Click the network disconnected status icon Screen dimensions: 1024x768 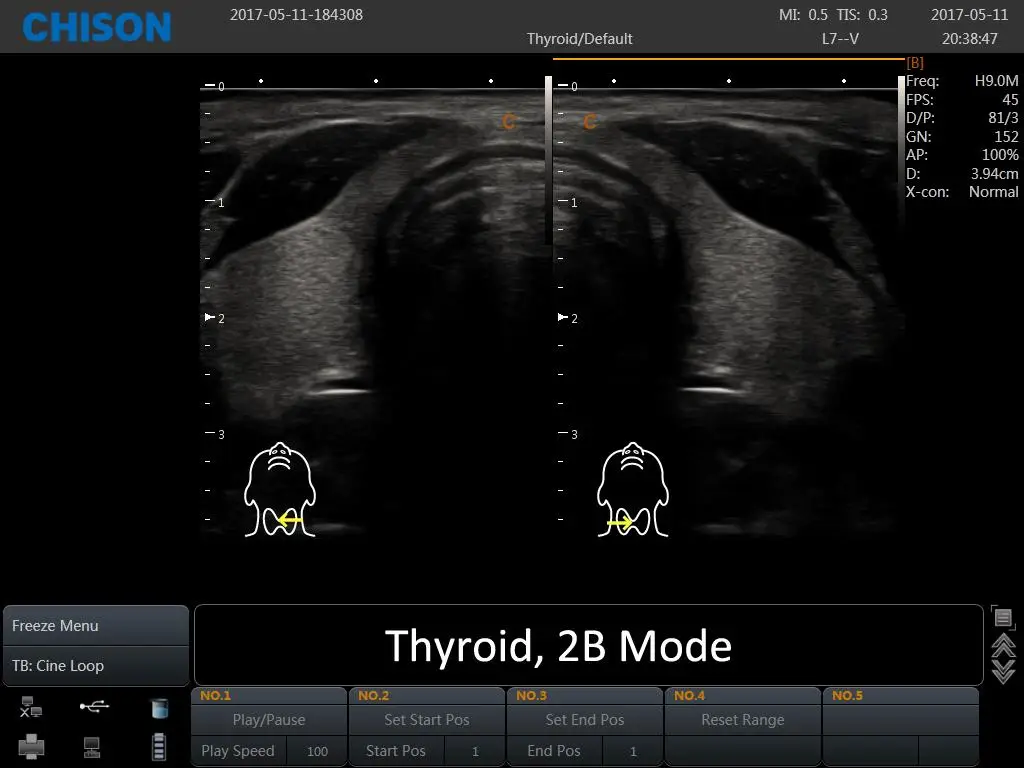pos(31,708)
